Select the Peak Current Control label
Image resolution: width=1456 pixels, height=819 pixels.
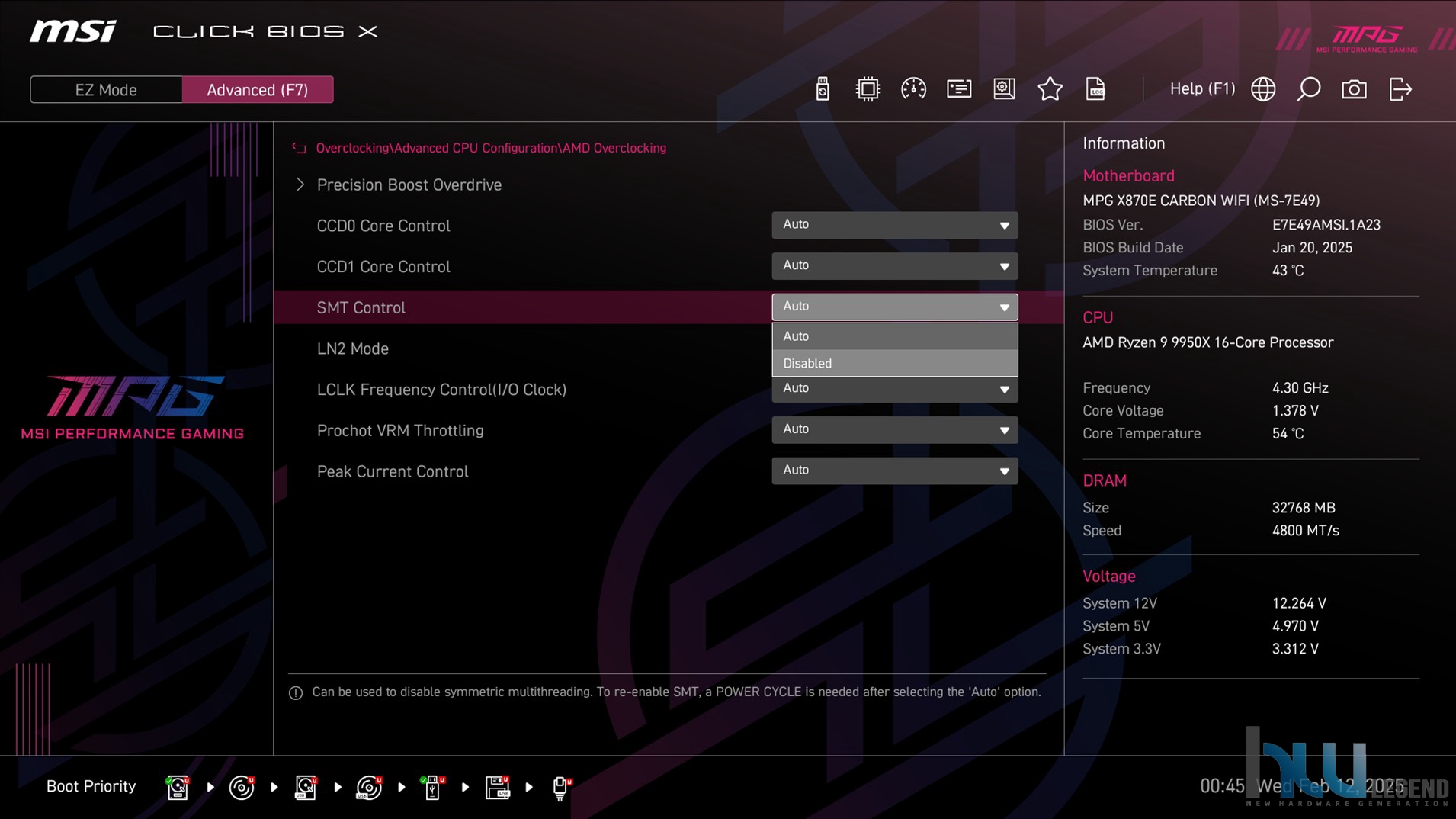(x=392, y=471)
